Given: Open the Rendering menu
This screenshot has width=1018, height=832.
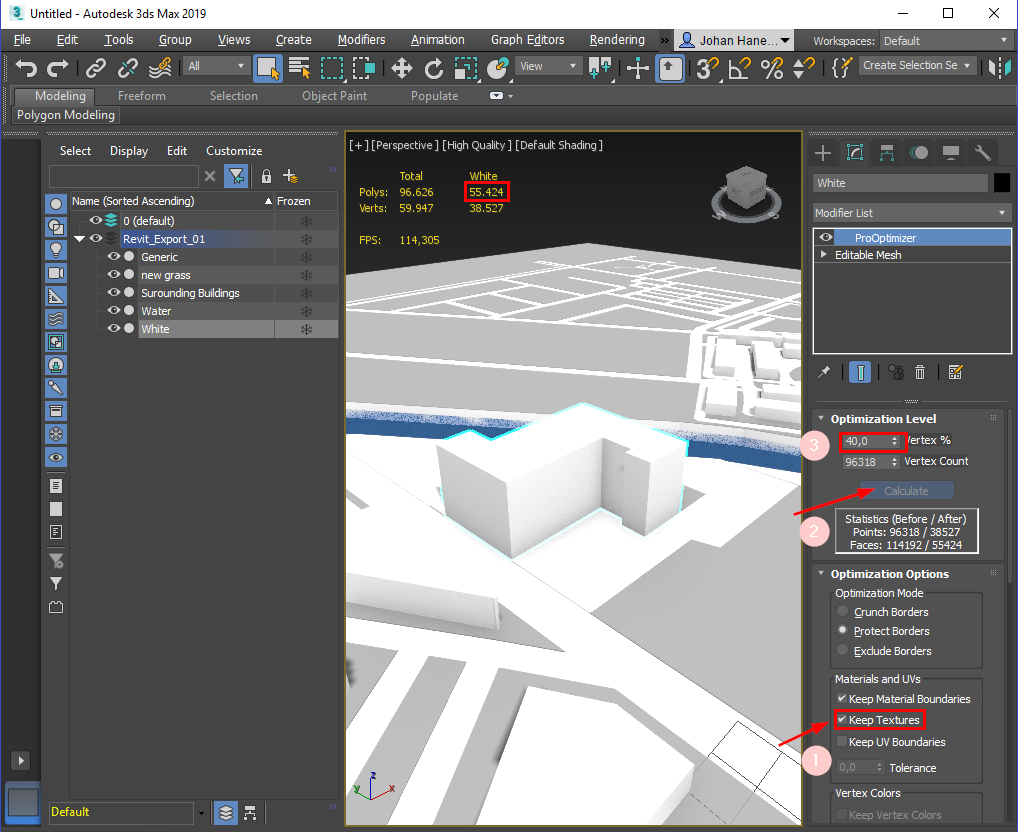Looking at the screenshot, I should point(616,40).
